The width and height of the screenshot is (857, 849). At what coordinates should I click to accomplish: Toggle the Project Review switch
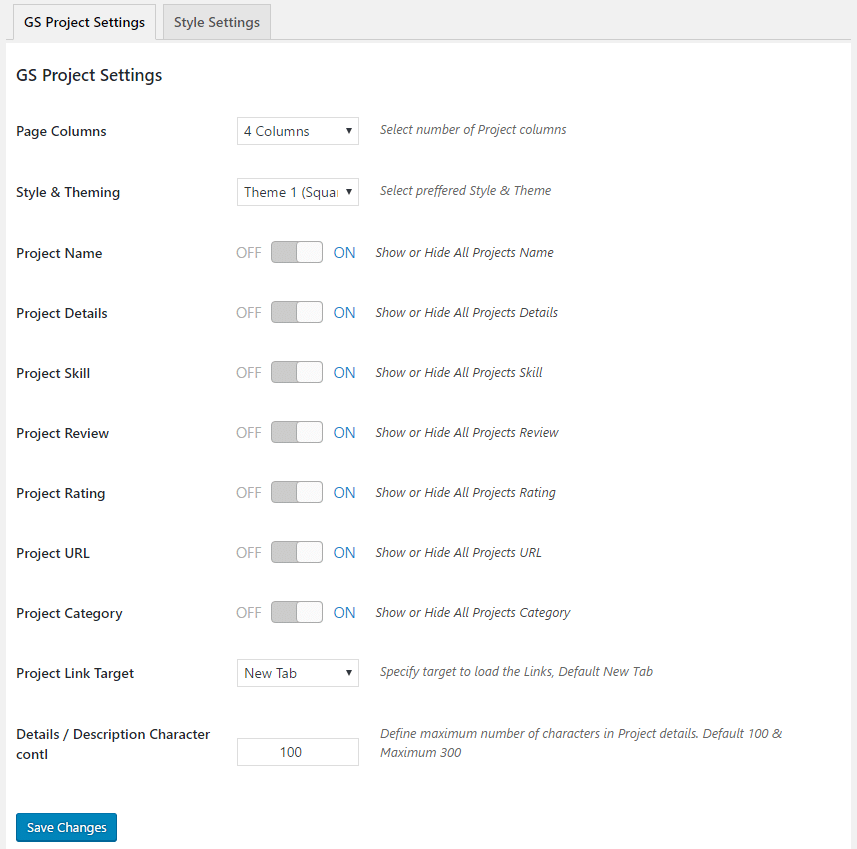click(x=297, y=432)
